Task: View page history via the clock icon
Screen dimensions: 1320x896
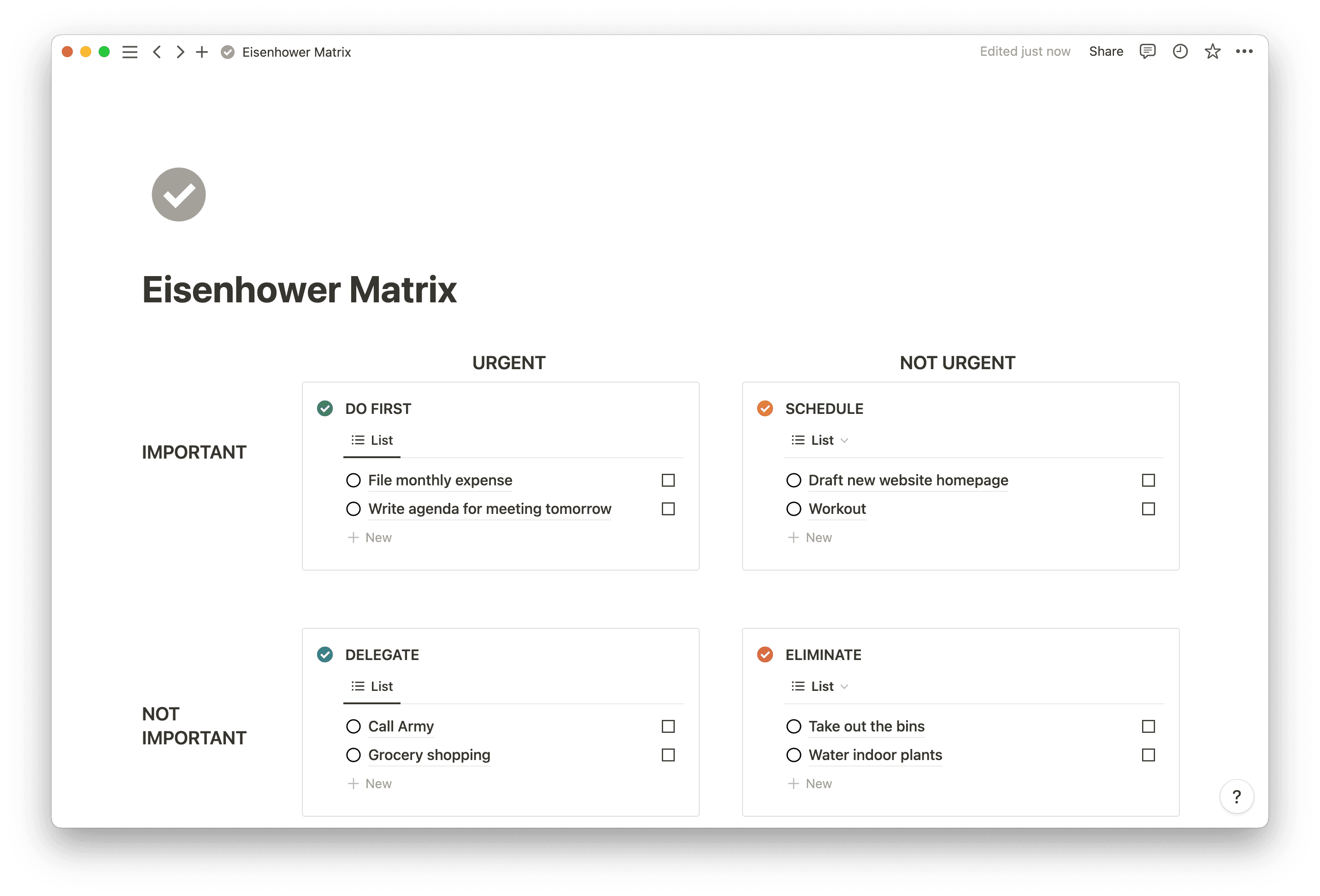Action: click(1180, 52)
